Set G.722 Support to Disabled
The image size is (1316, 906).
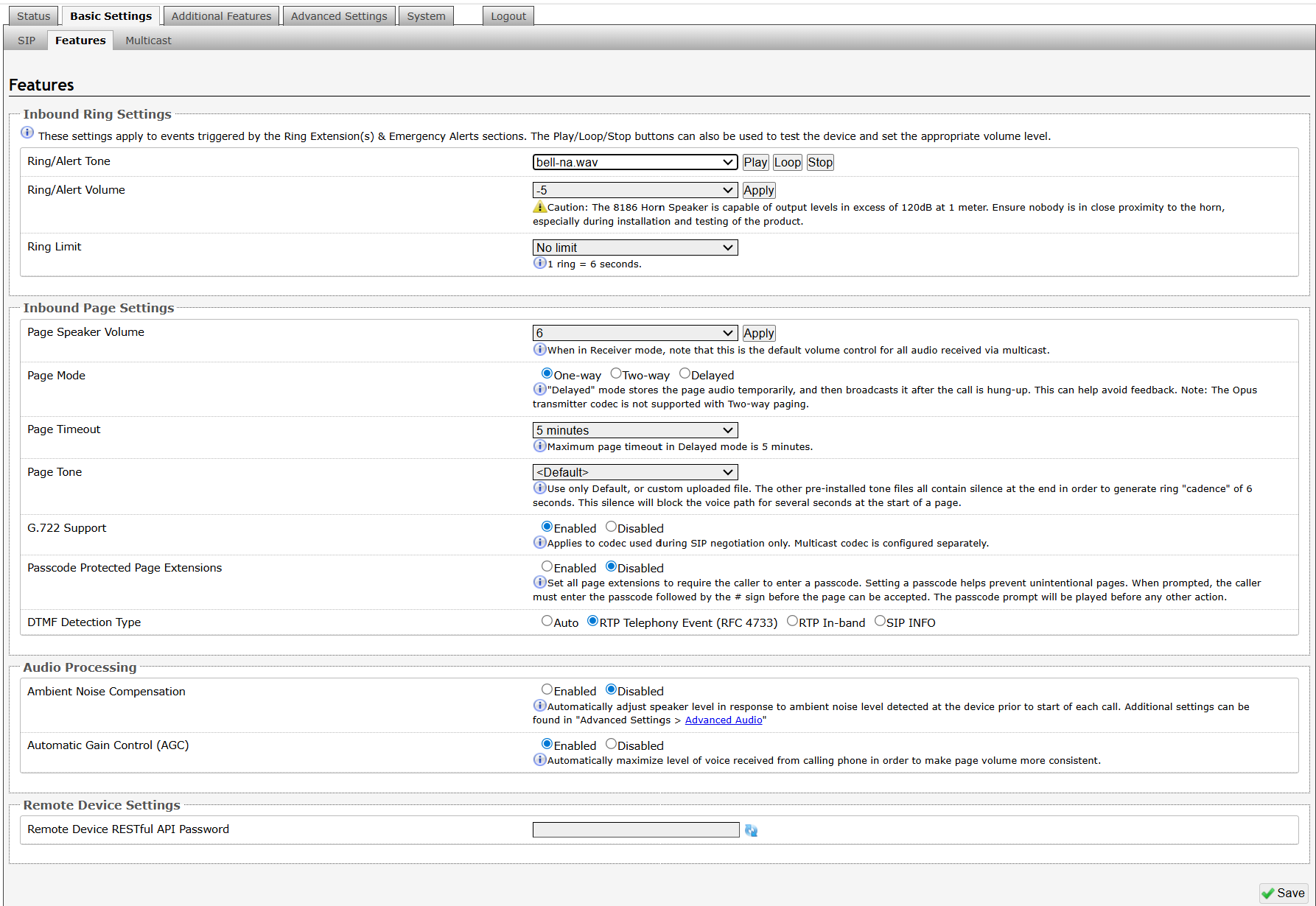(611, 527)
